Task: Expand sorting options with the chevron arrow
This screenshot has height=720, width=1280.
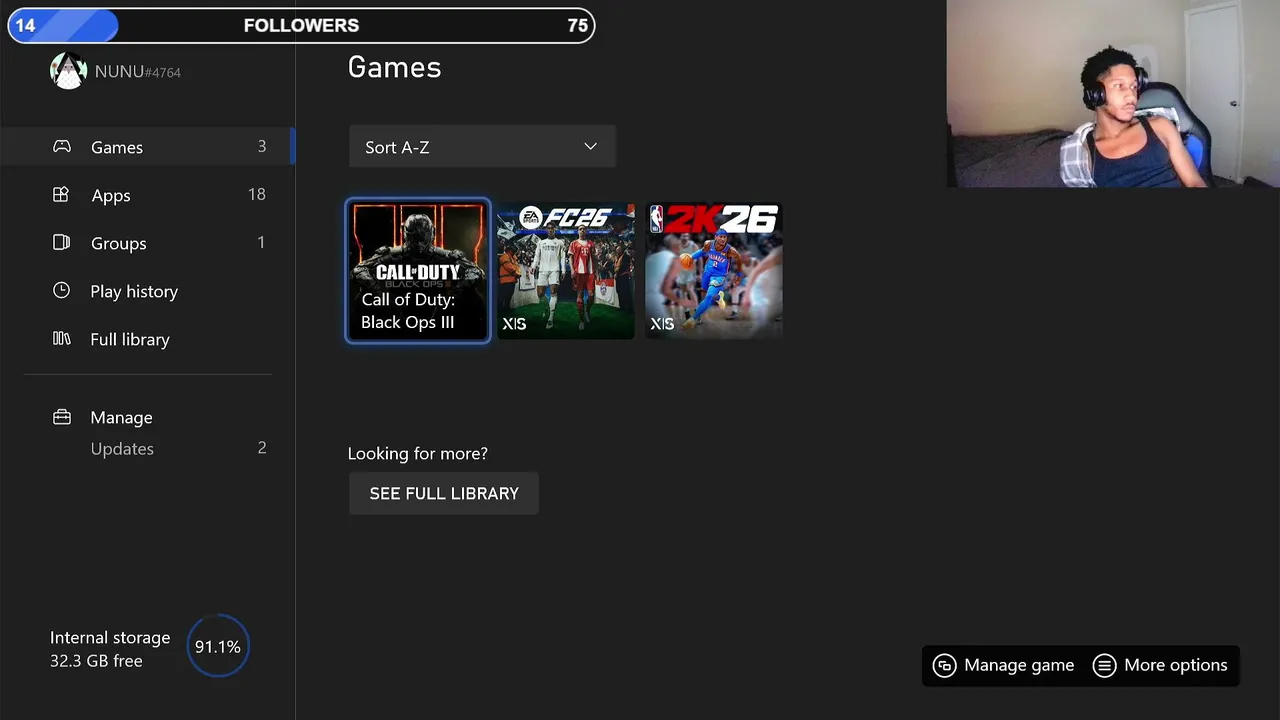Action: pyautogui.click(x=590, y=147)
